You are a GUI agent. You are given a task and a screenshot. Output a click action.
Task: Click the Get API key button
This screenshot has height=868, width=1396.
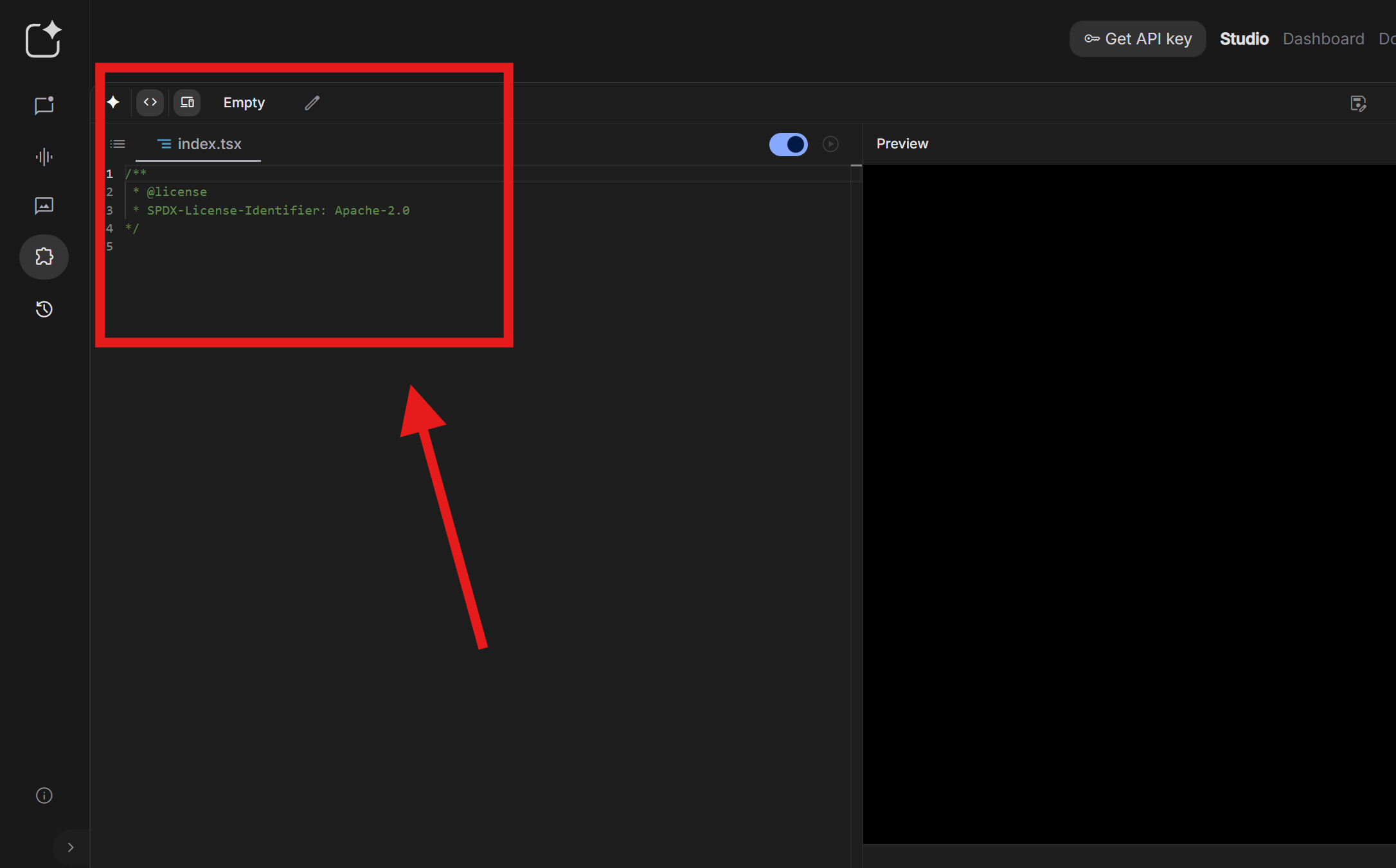pos(1137,39)
